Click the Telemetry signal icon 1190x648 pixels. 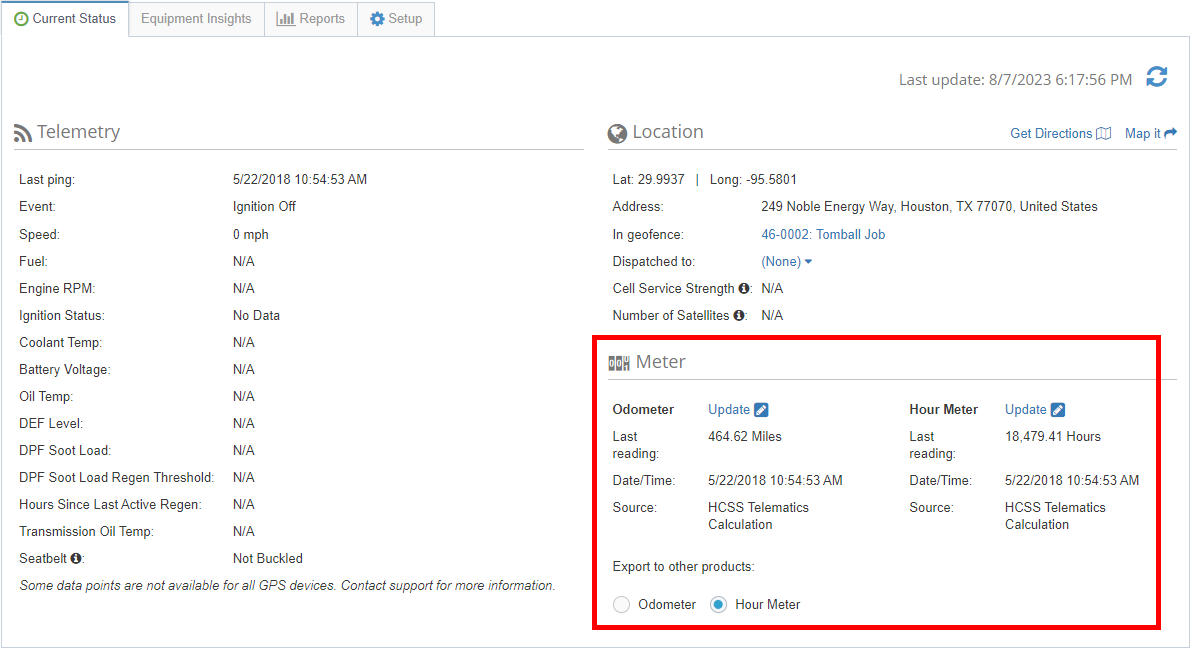24,131
